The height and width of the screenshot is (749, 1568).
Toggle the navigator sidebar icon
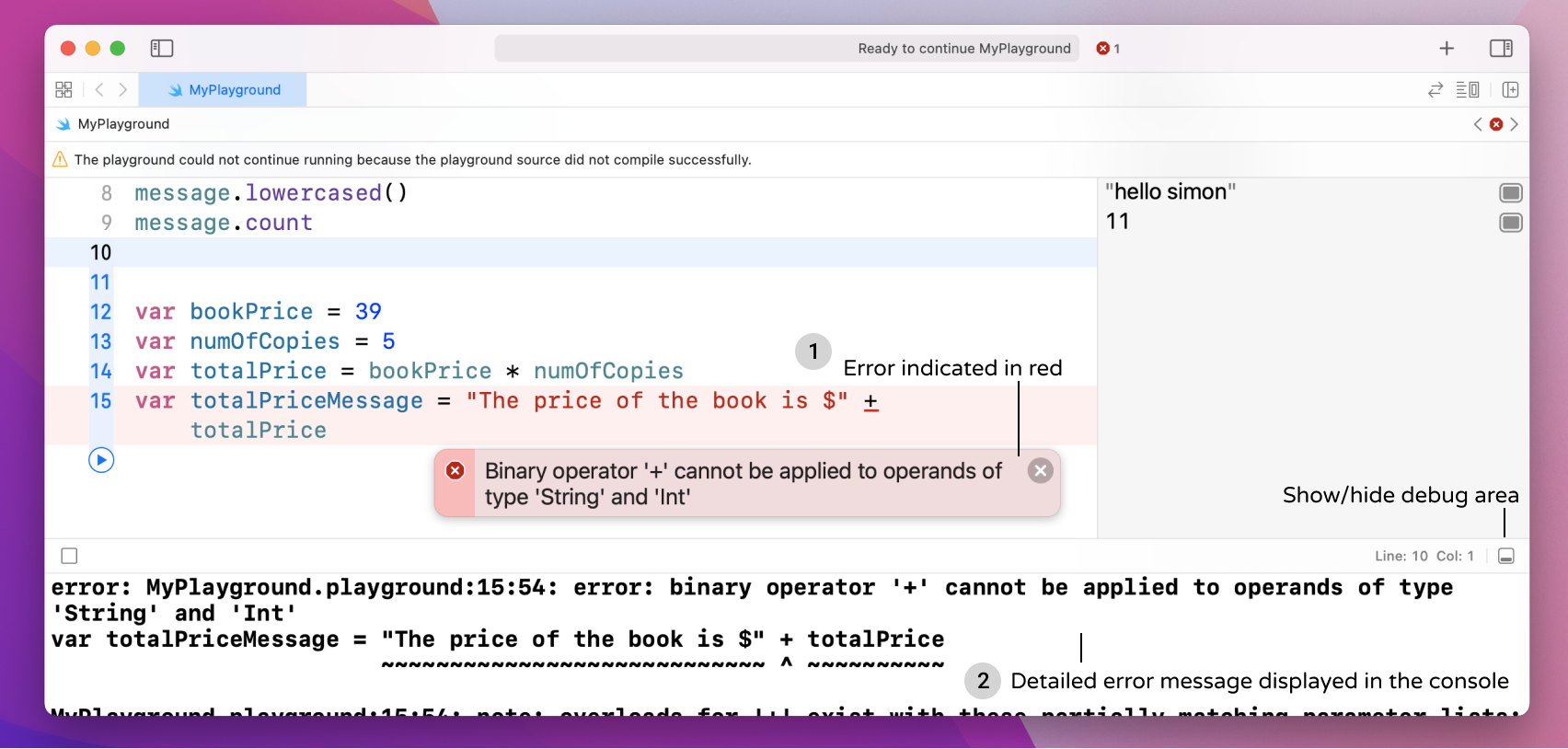[162, 48]
